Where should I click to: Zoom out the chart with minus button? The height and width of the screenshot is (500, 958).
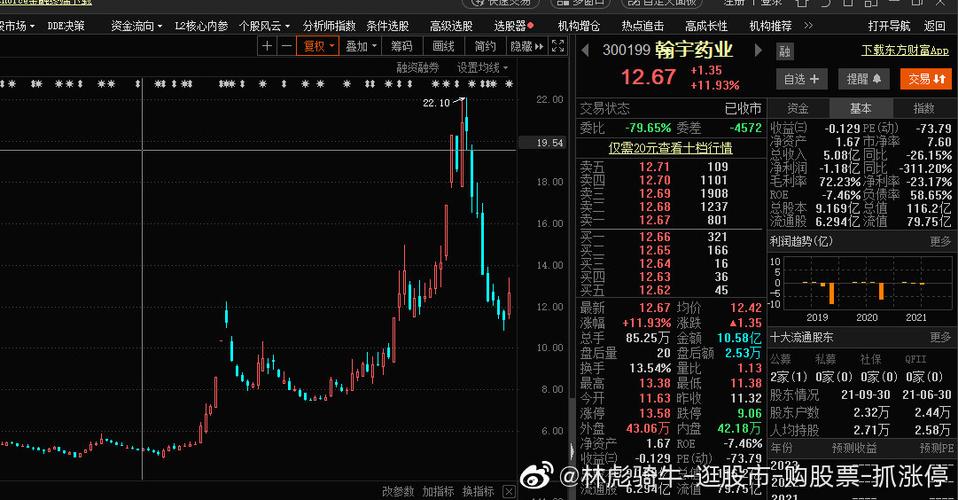tap(286, 46)
